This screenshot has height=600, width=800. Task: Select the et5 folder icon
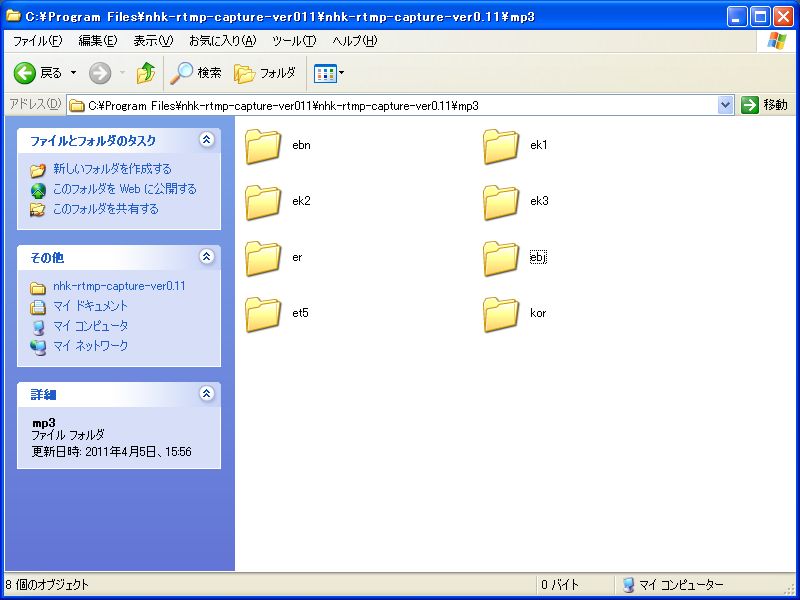pos(263,315)
